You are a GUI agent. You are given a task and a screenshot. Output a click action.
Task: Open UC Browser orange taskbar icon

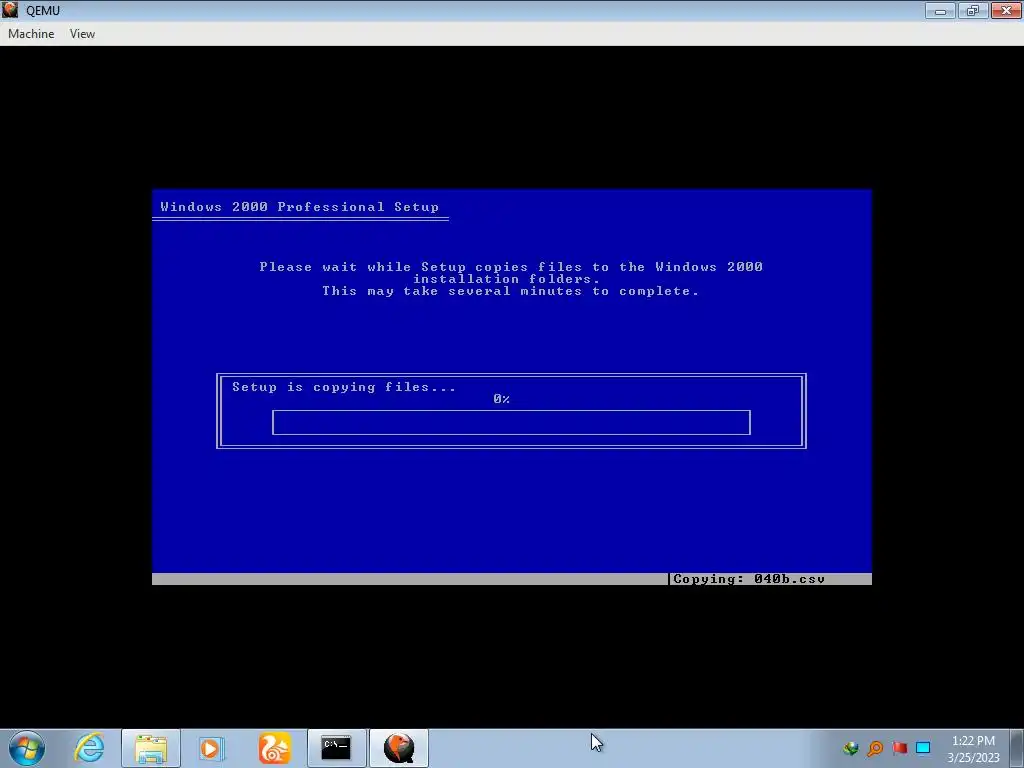tap(274, 748)
